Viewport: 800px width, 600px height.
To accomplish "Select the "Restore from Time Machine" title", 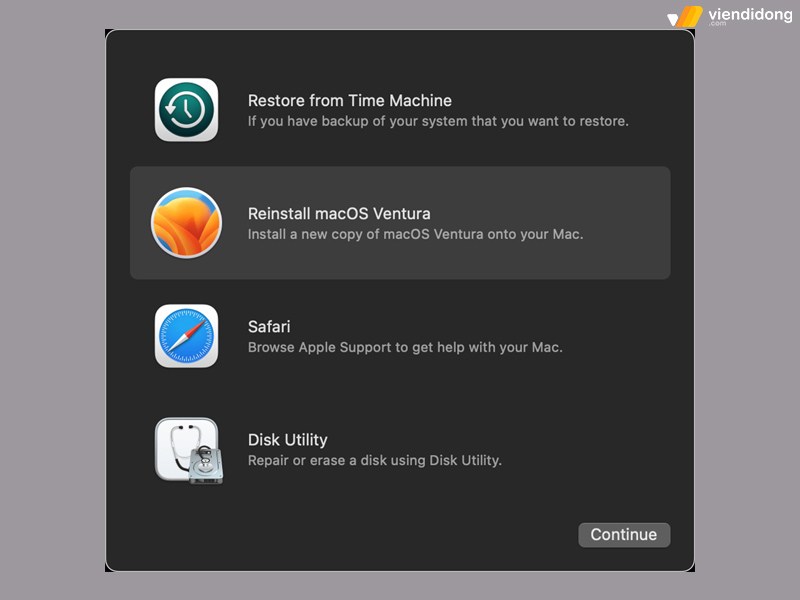I will pyautogui.click(x=349, y=101).
